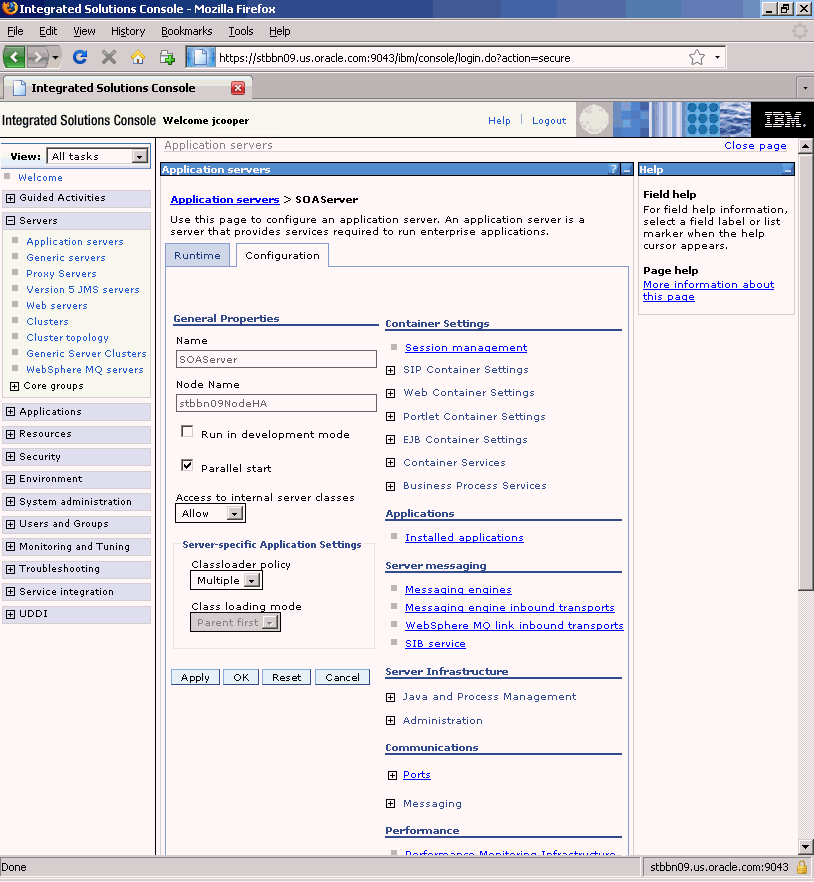Enable Run in development mode
Image resolution: width=814 pixels, height=882 pixels.
pos(187,431)
